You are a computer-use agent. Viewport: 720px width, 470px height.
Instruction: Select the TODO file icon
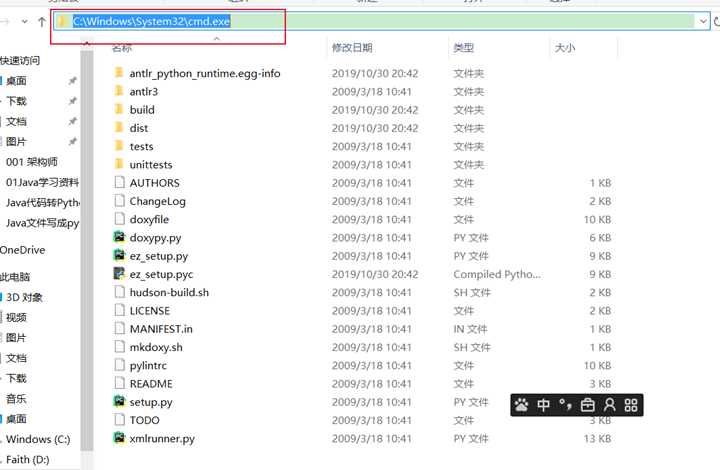tap(119, 420)
